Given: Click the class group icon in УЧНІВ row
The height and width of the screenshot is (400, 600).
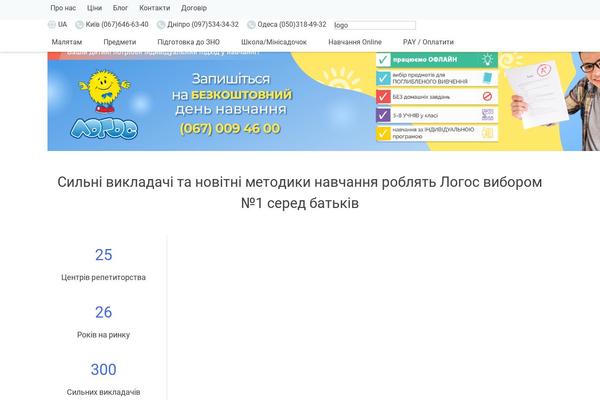Looking at the screenshot, I should click(x=488, y=115).
